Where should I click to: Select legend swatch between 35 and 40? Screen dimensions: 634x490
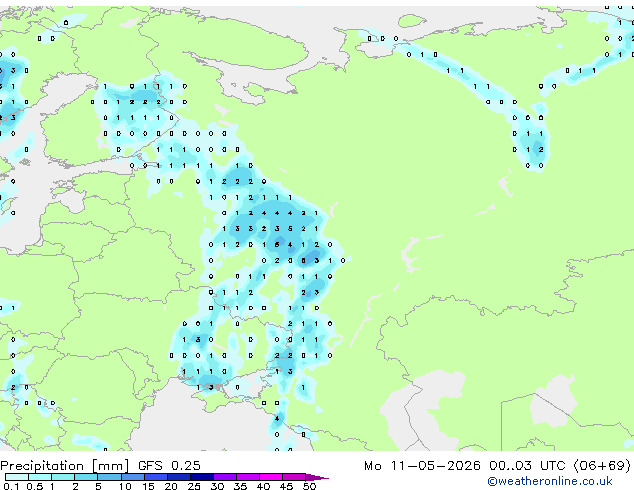click(x=247, y=477)
